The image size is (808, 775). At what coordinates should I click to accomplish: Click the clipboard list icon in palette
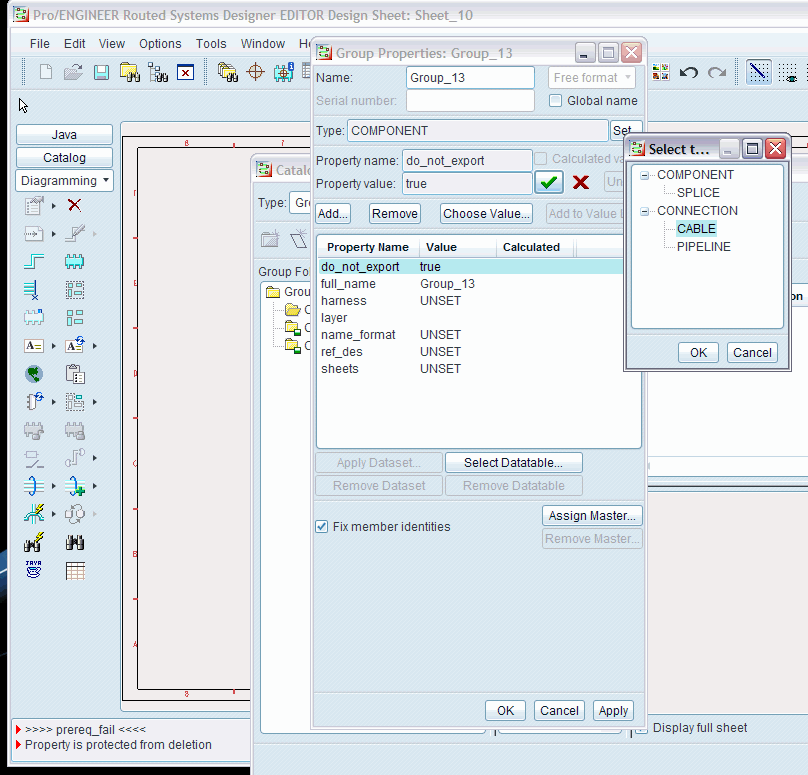click(x=75, y=374)
